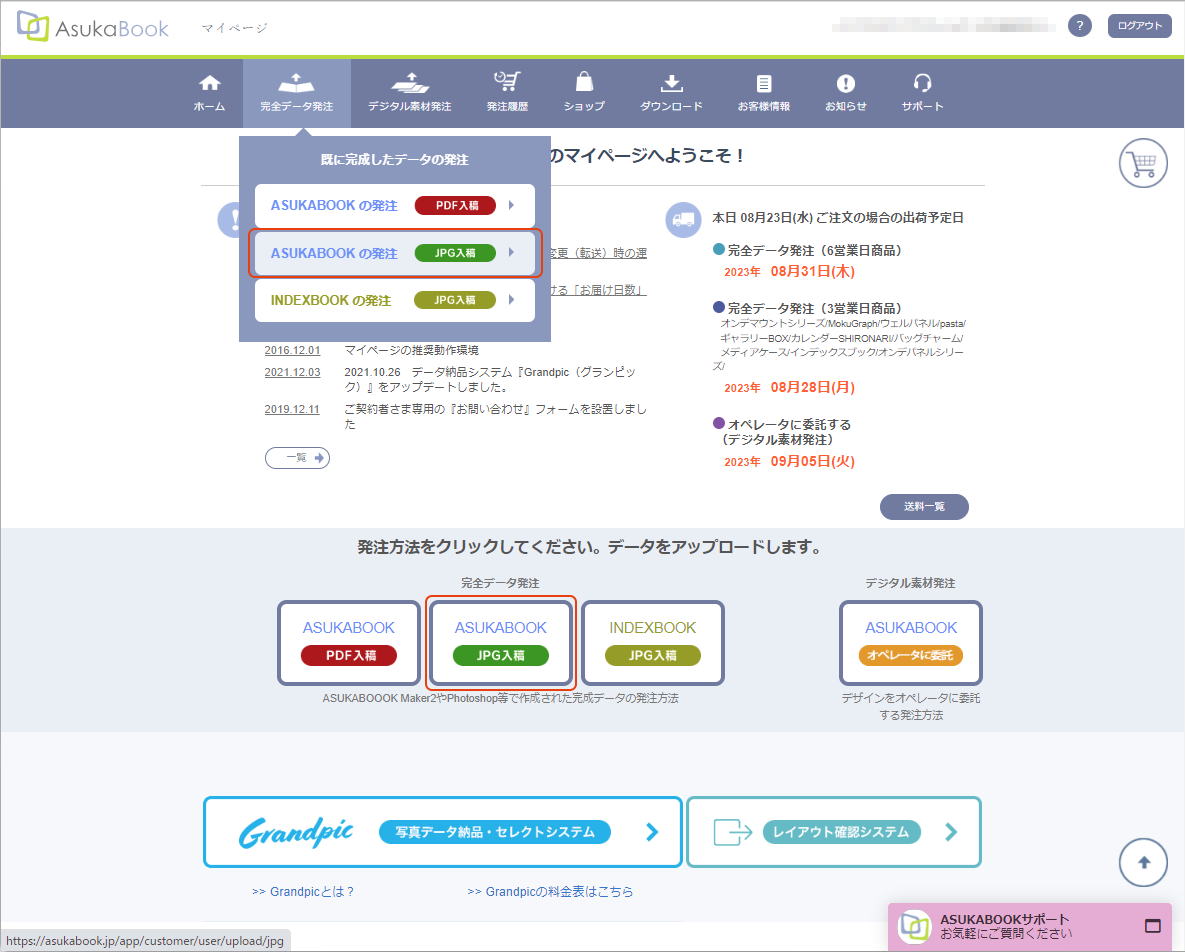Expand the ASUKABOOK support chat window
Viewport: 1185px width, 952px height.
[x=1152, y=925]
